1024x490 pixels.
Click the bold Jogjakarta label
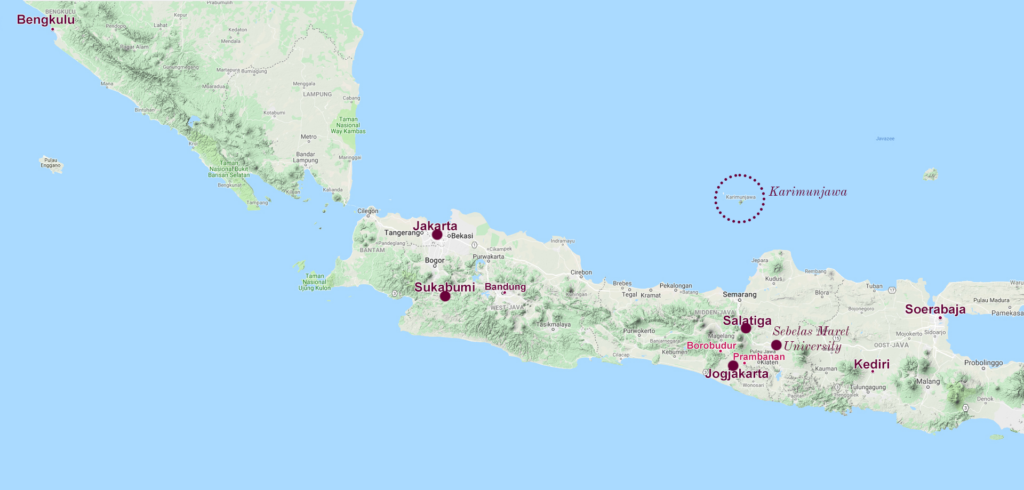point(737,374)
